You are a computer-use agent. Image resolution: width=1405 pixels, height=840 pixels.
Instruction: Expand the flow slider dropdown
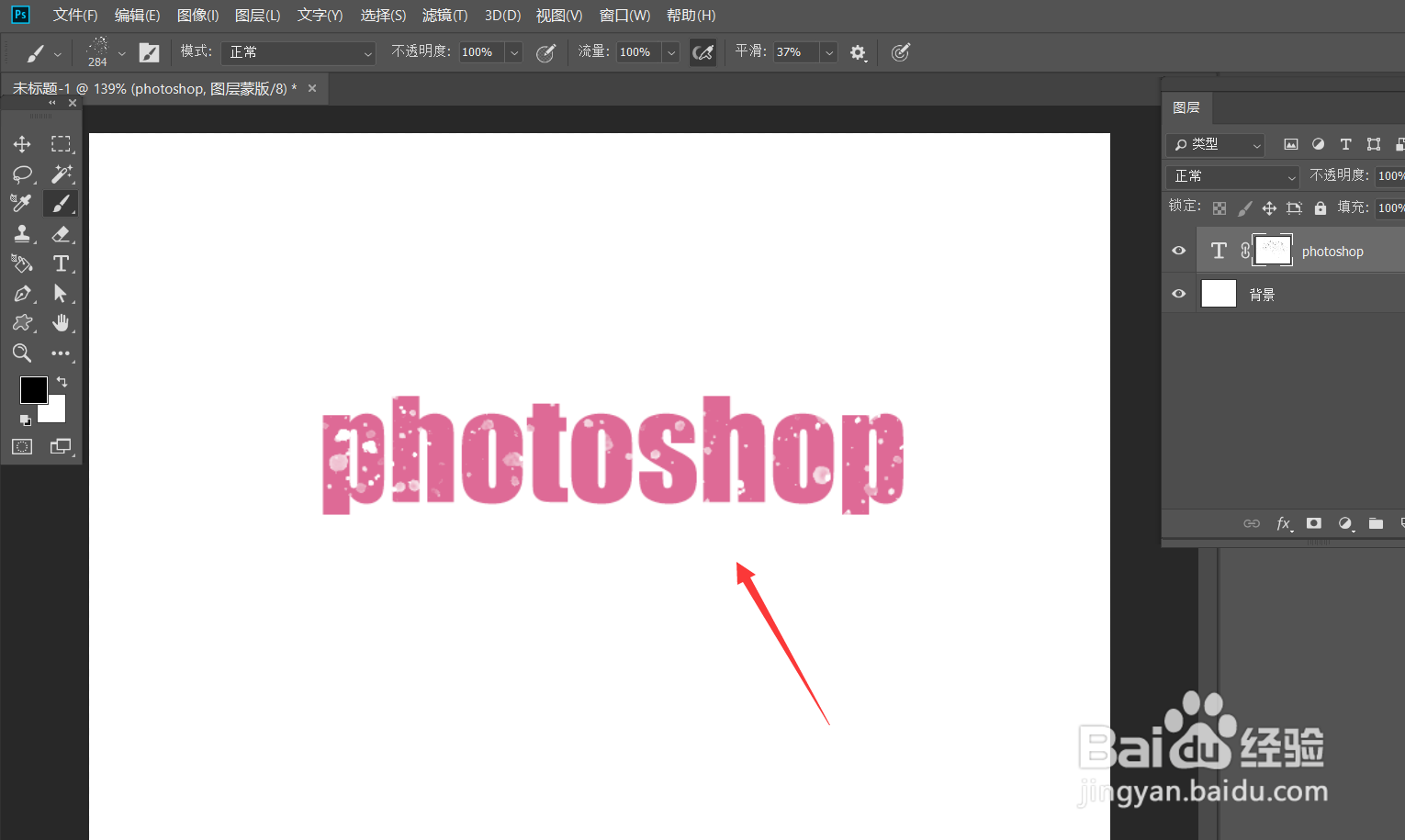pyautogui.click(x=671, y=52)
